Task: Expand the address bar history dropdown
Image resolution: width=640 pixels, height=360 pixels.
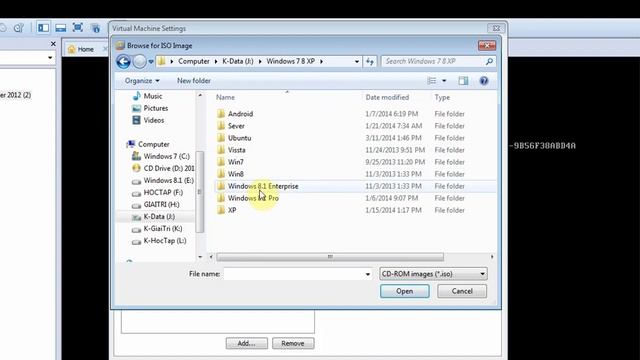Action: tap(357, 62)
